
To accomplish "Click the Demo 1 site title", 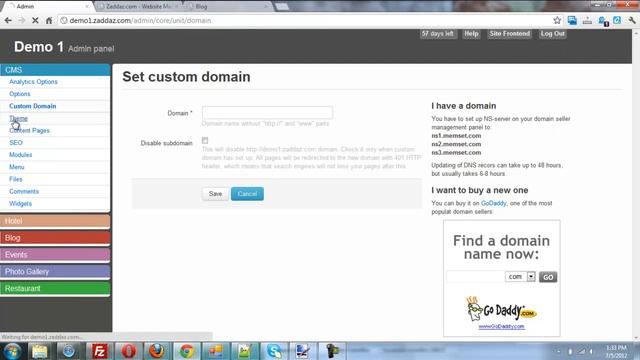I will [39, 47].
